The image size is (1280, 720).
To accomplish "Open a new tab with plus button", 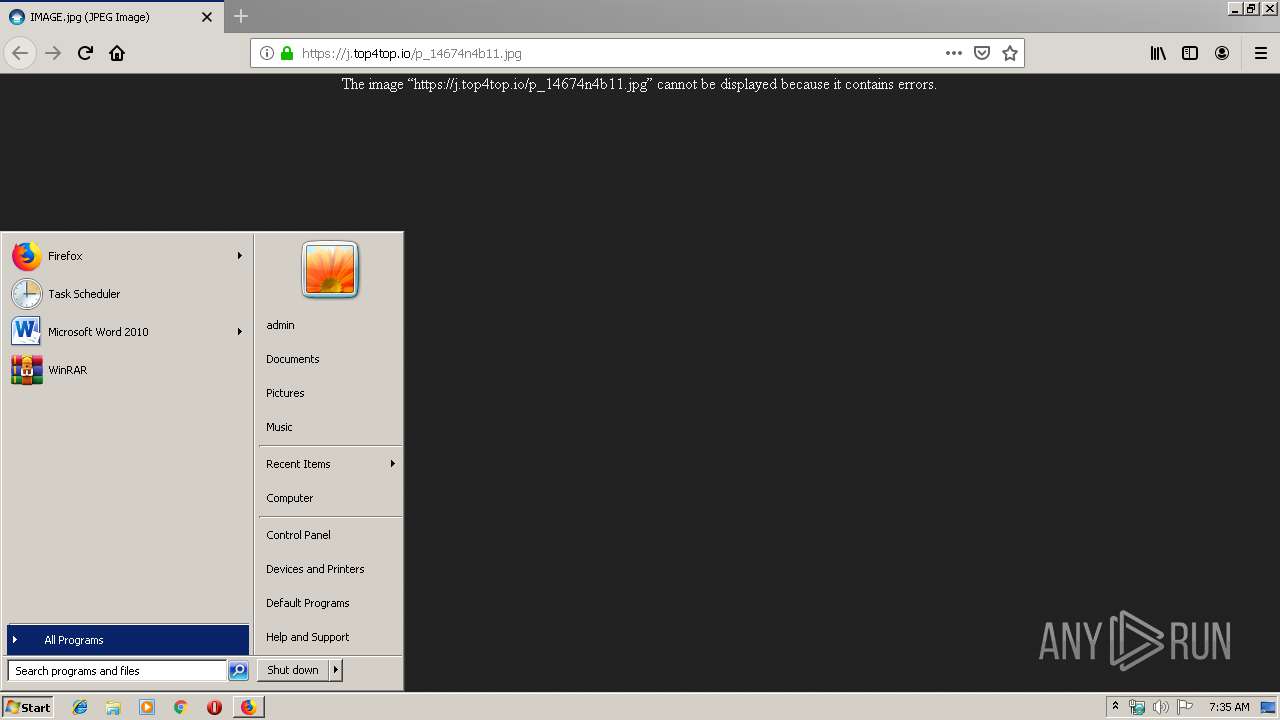I will coord(241,16).
